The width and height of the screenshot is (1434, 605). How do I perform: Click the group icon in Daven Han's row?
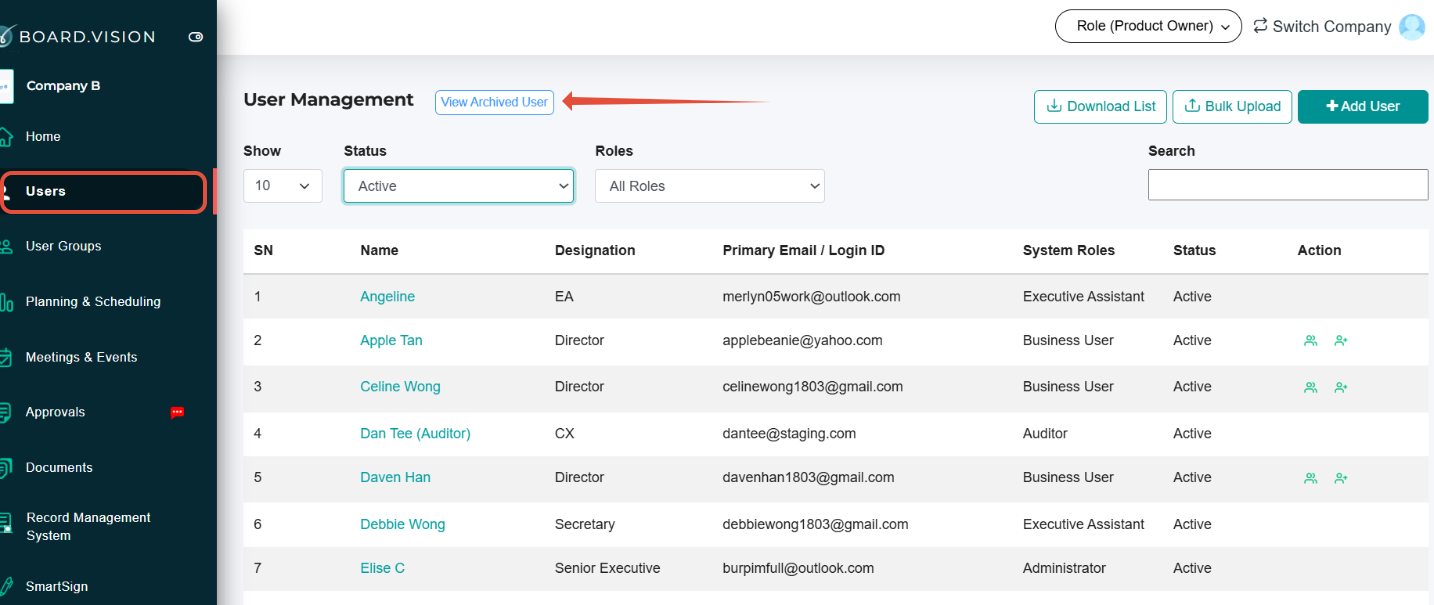point(1310,478)
